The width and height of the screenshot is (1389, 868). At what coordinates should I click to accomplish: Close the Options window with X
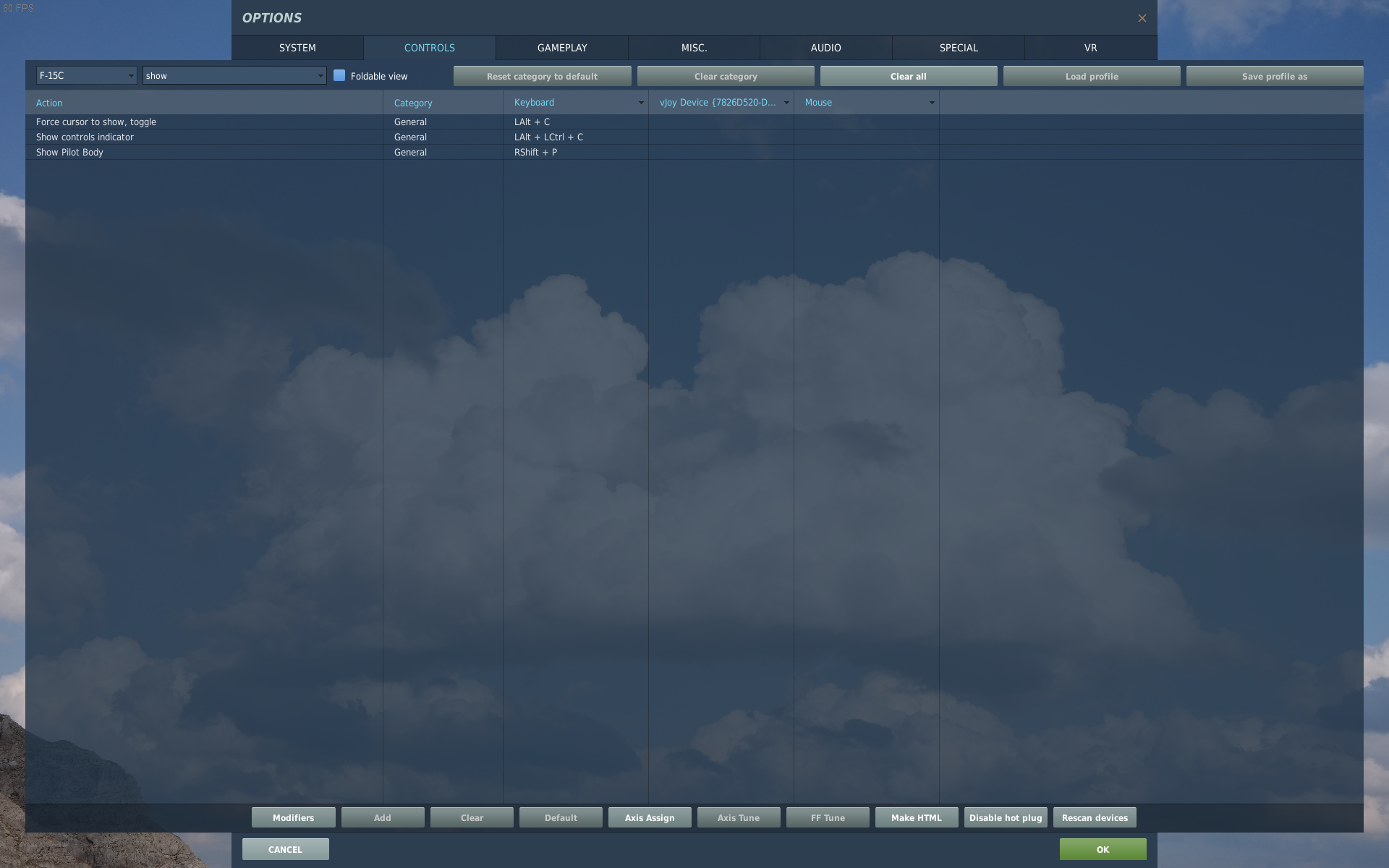pos(1142,18)
